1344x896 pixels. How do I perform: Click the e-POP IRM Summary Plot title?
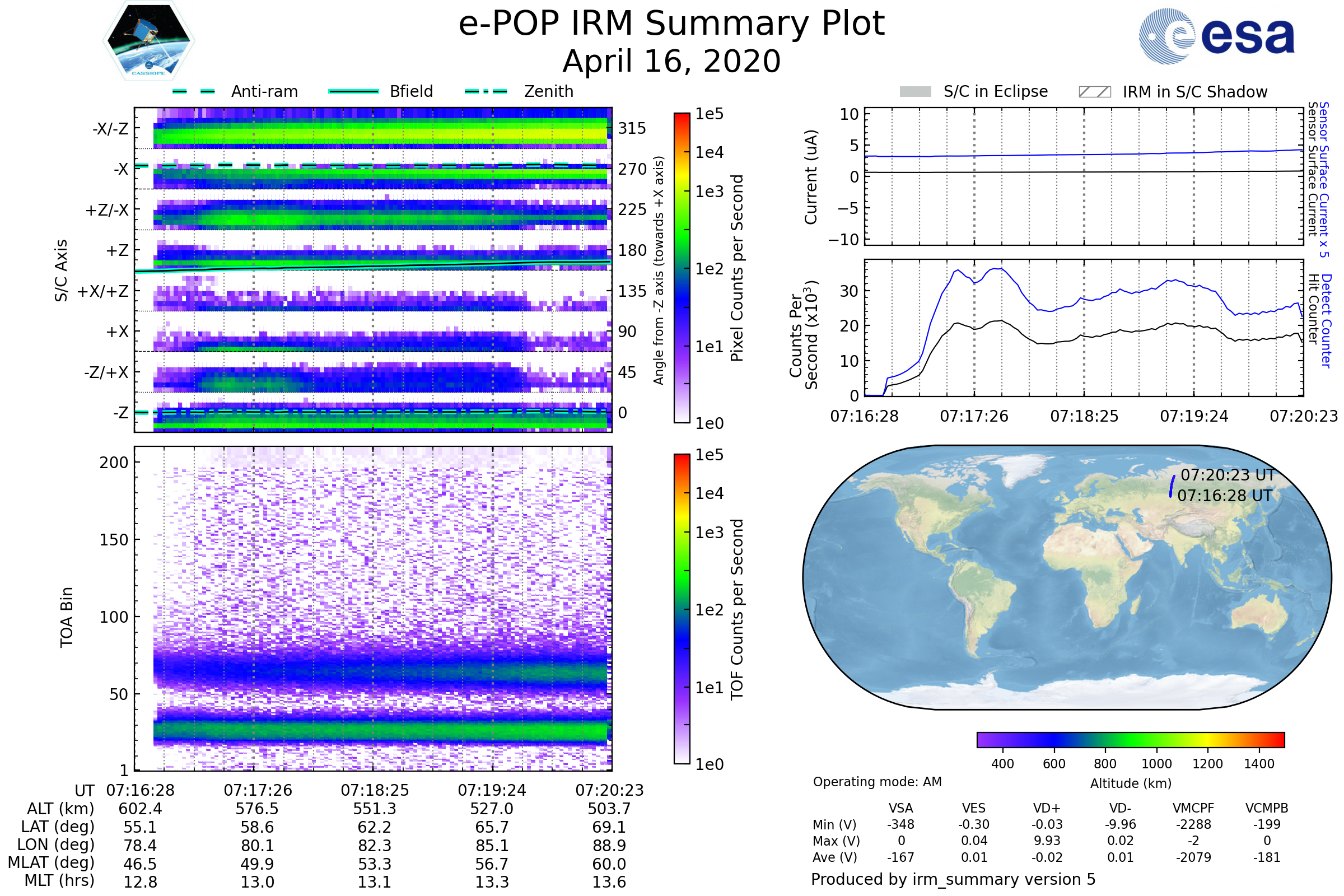671,24
